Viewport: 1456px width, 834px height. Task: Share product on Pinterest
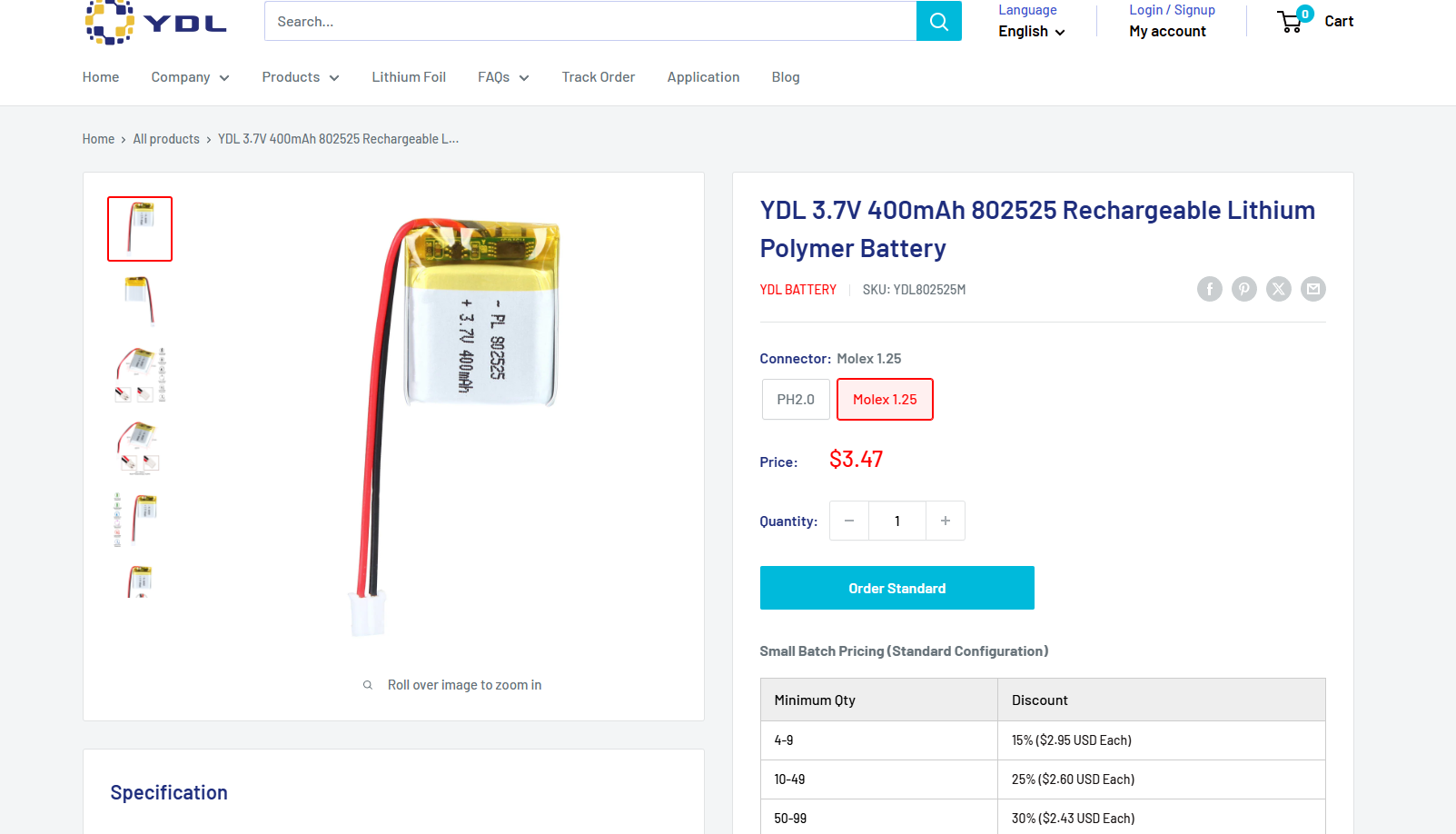pyautogui.click(x=1244, y=289)
